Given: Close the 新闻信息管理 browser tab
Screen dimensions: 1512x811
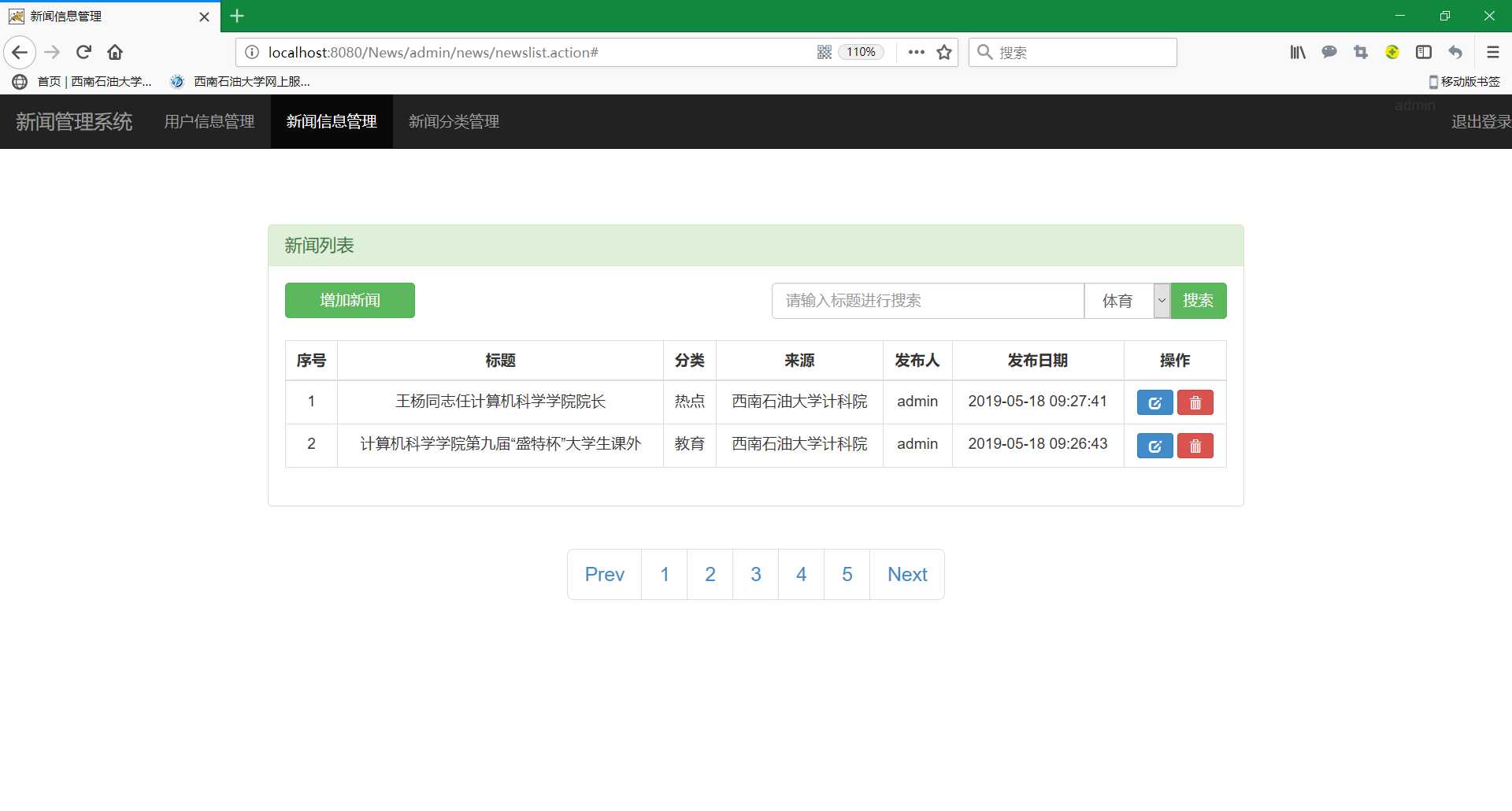Looking at the screenshot, I should 204,17.
